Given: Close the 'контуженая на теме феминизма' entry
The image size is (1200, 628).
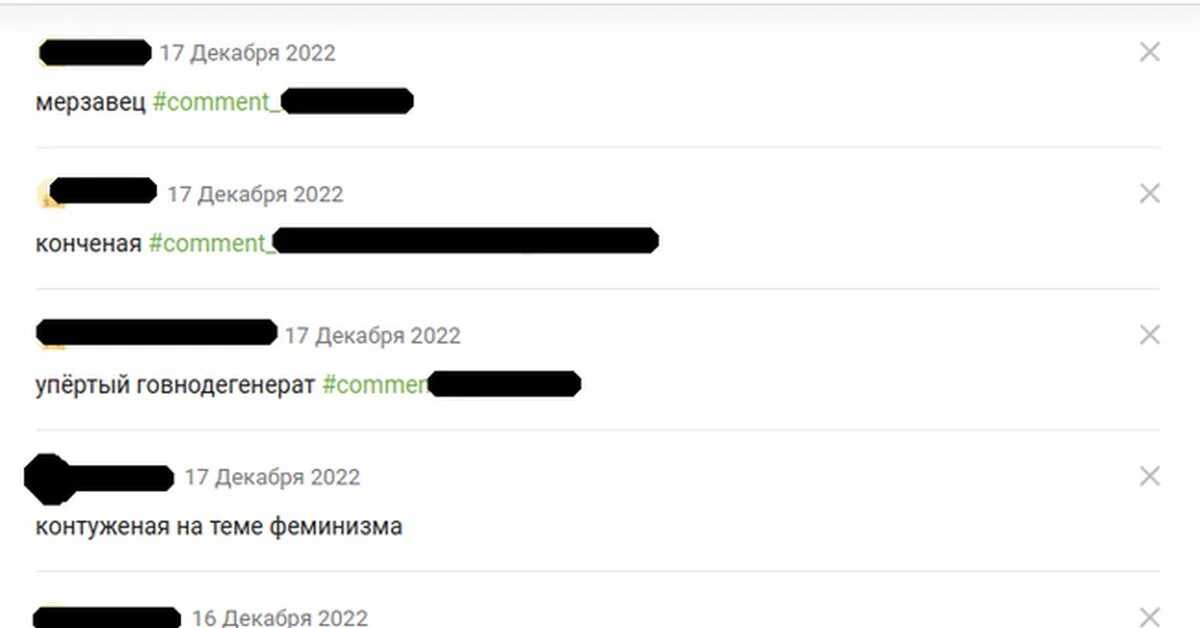Looking at the screenshot, I should (1150, 476).
